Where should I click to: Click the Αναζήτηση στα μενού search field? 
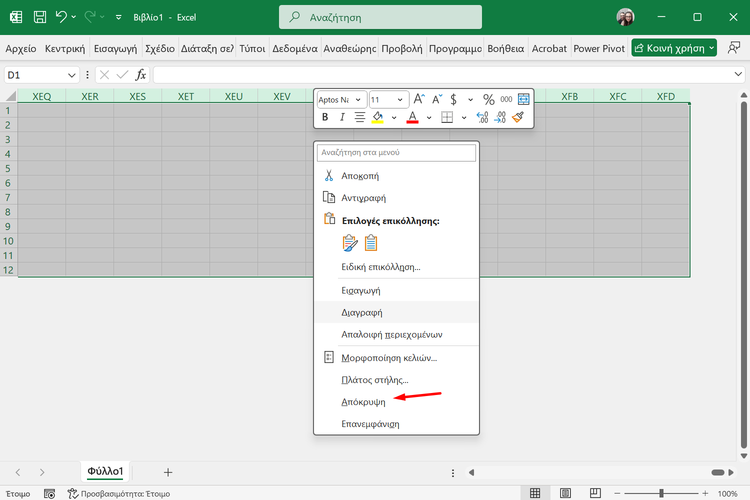pos(396,153)
